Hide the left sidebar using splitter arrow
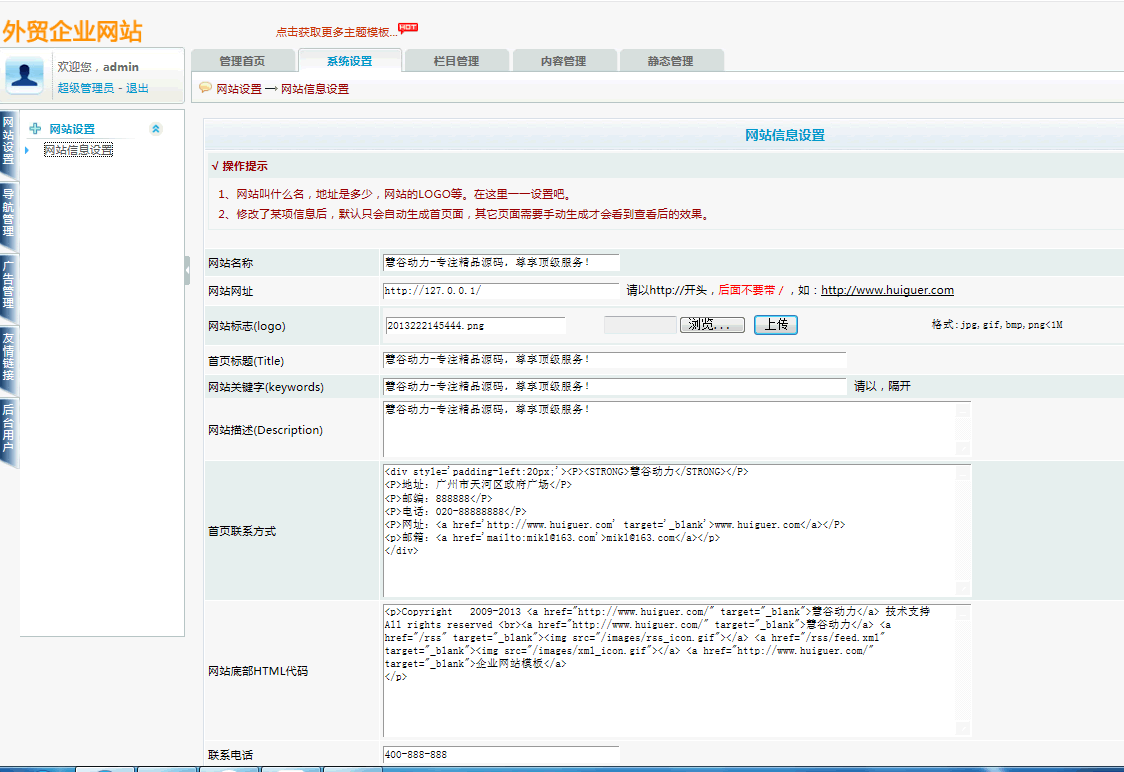1124x772 pixels. [187, 270]
